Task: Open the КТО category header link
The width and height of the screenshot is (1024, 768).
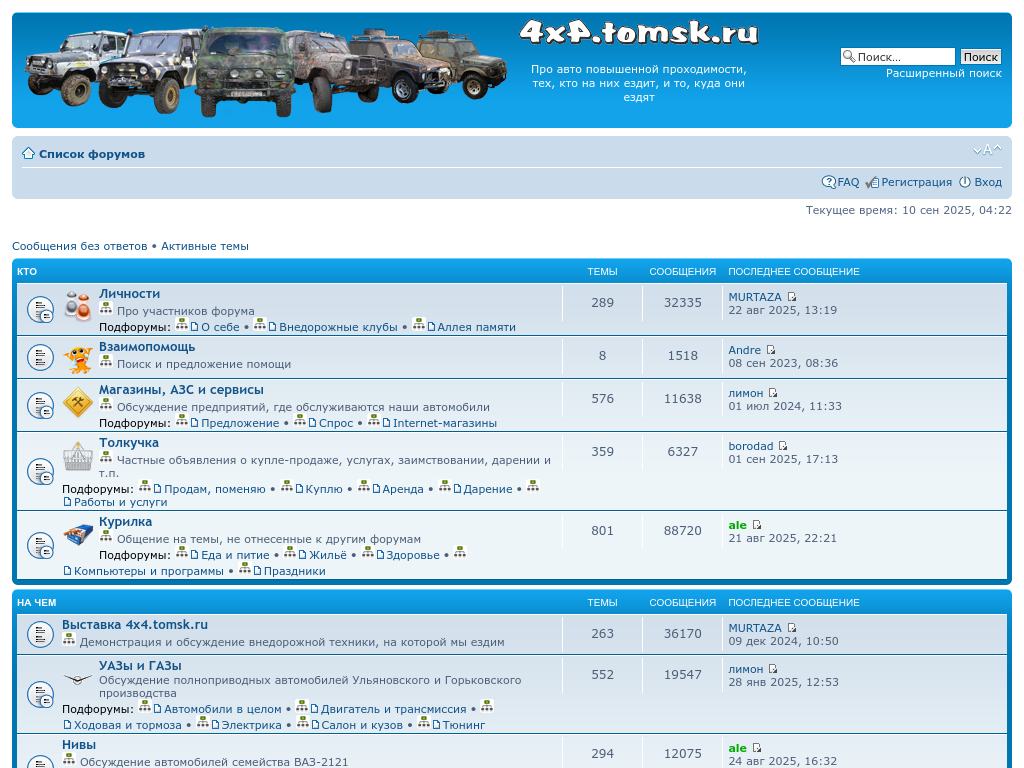Action: pyautogui.click(x=27, y=272)
